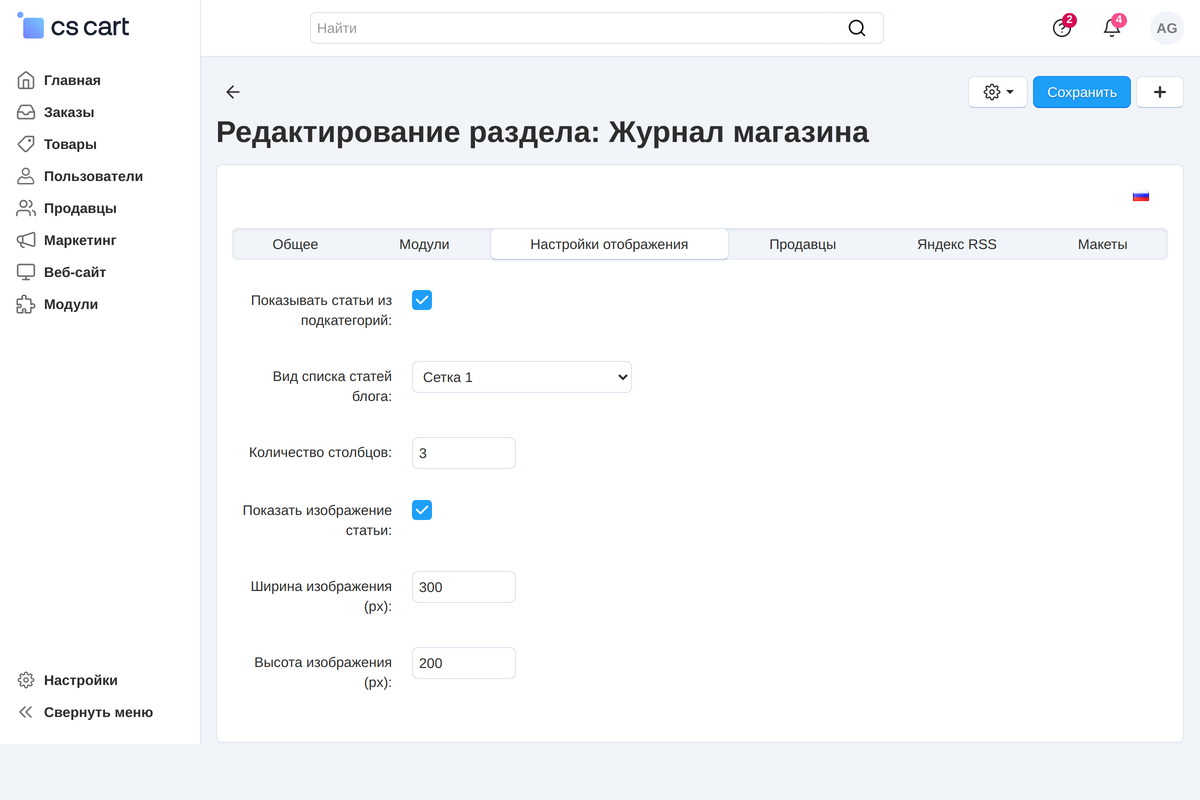This screenshot has height=800, width=1200.
Task: Click the Продавцы people icon
Action: (26, 208)
